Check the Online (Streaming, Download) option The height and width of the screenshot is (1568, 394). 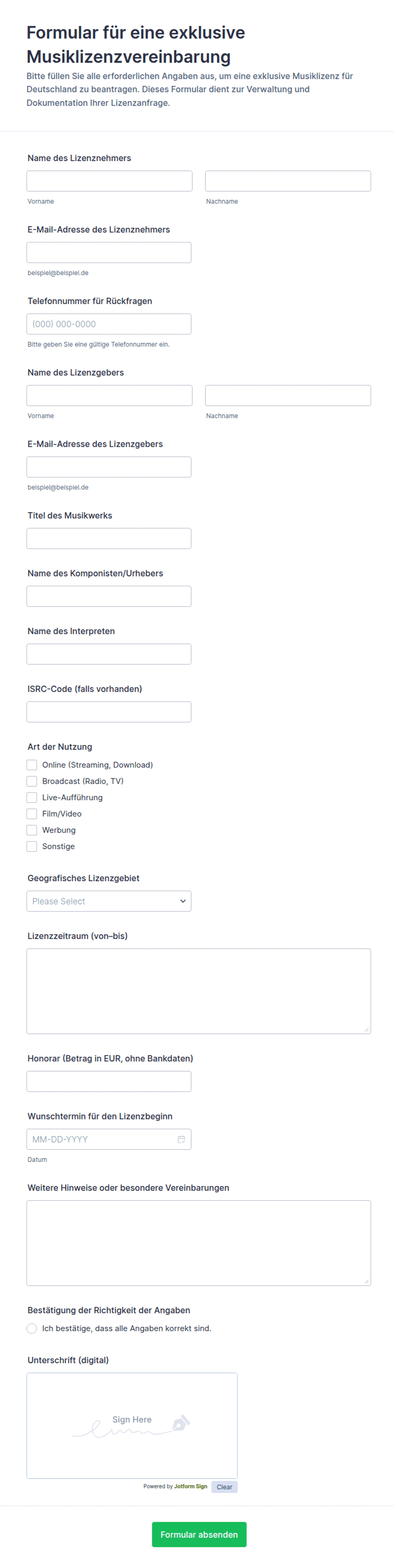(x=32, y=765)
